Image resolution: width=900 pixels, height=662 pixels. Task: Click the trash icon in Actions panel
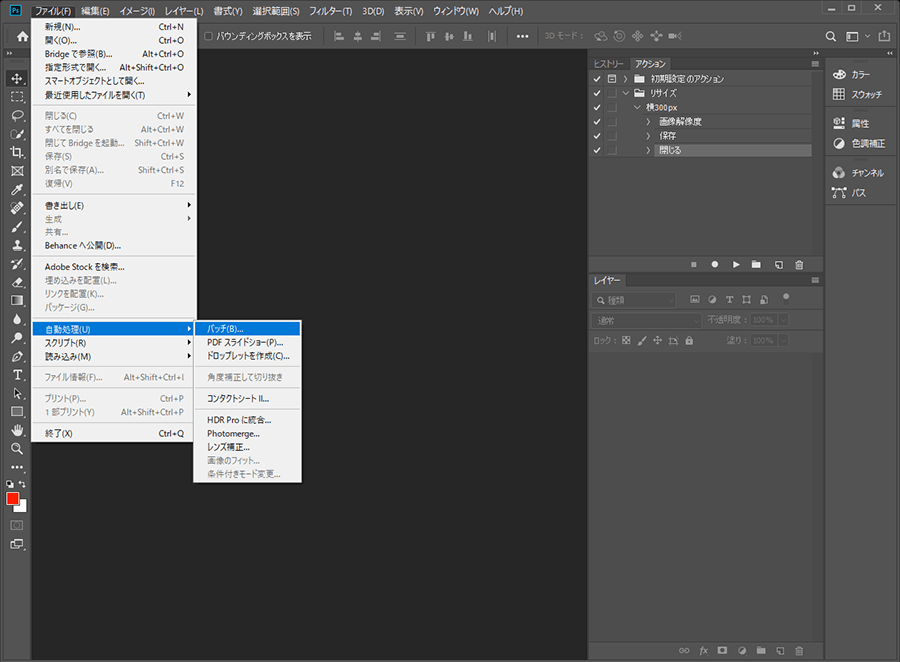point(799,264)
